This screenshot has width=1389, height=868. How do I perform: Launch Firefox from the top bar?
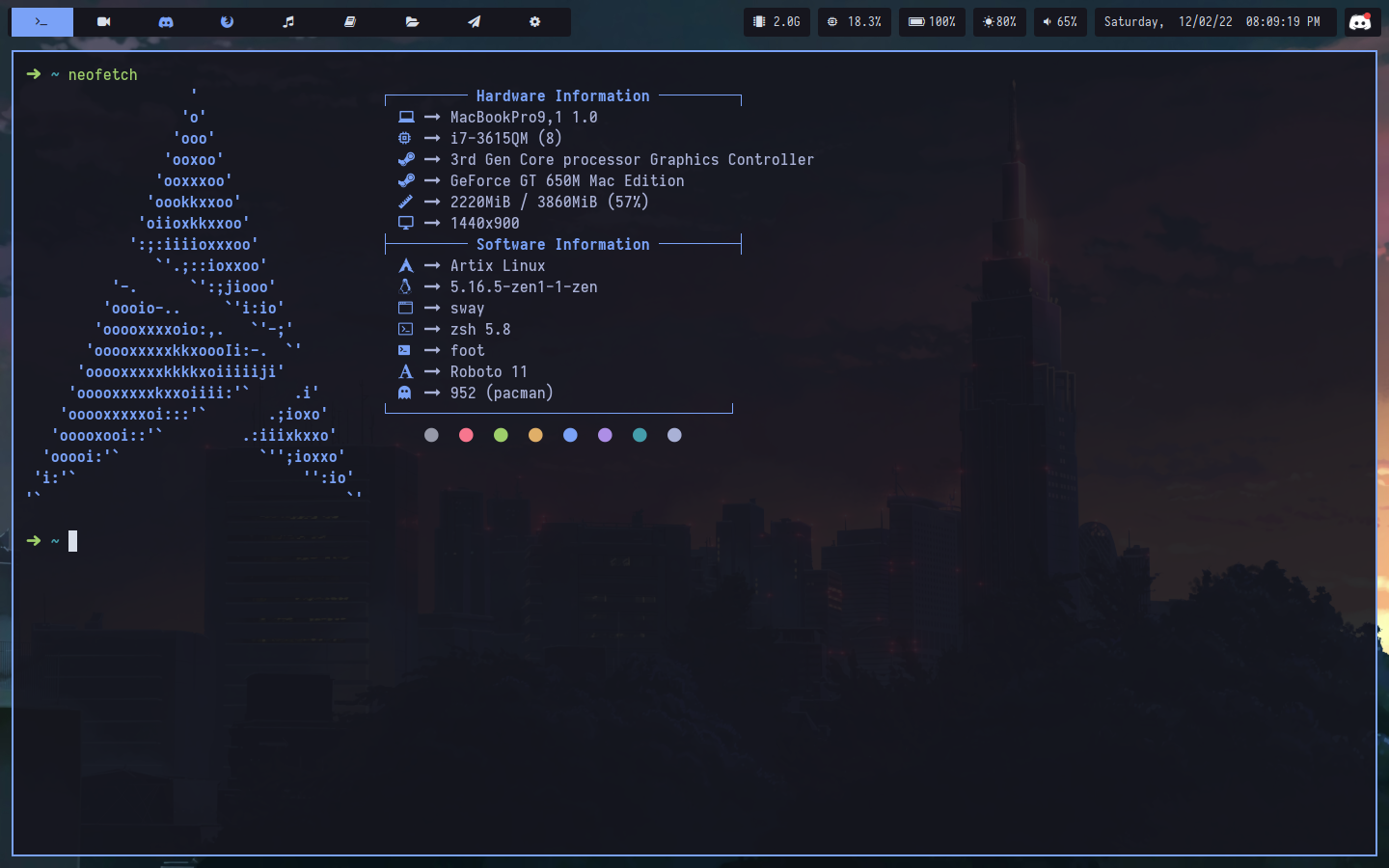[x=228, y=21]
